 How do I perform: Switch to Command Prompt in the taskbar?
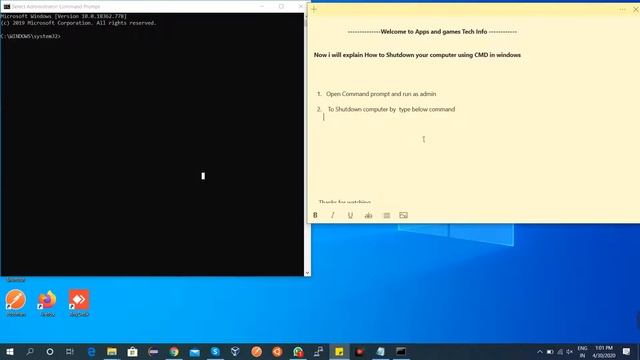point(401,351)
